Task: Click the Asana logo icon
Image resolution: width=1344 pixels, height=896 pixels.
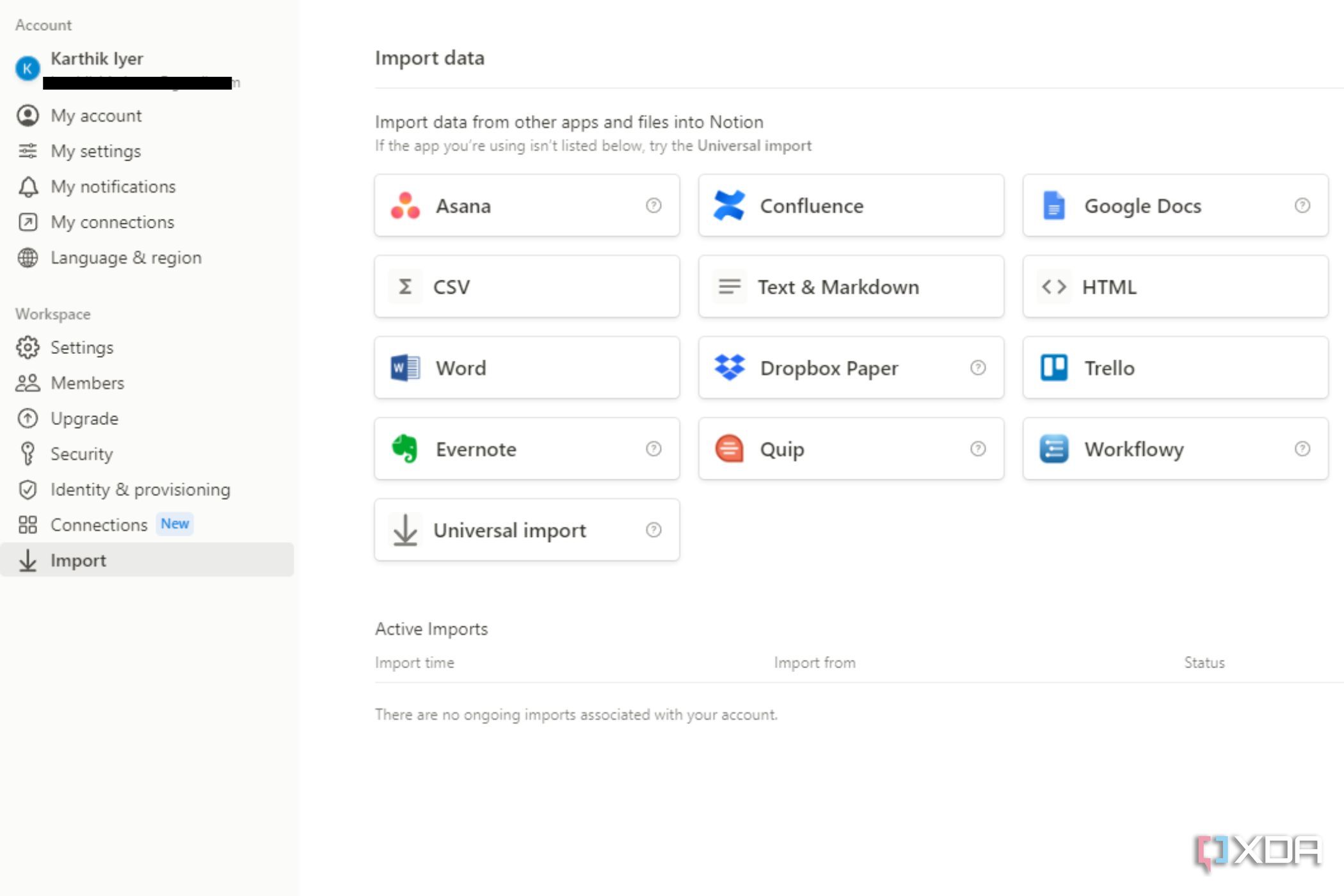Action: pos(405,205)
